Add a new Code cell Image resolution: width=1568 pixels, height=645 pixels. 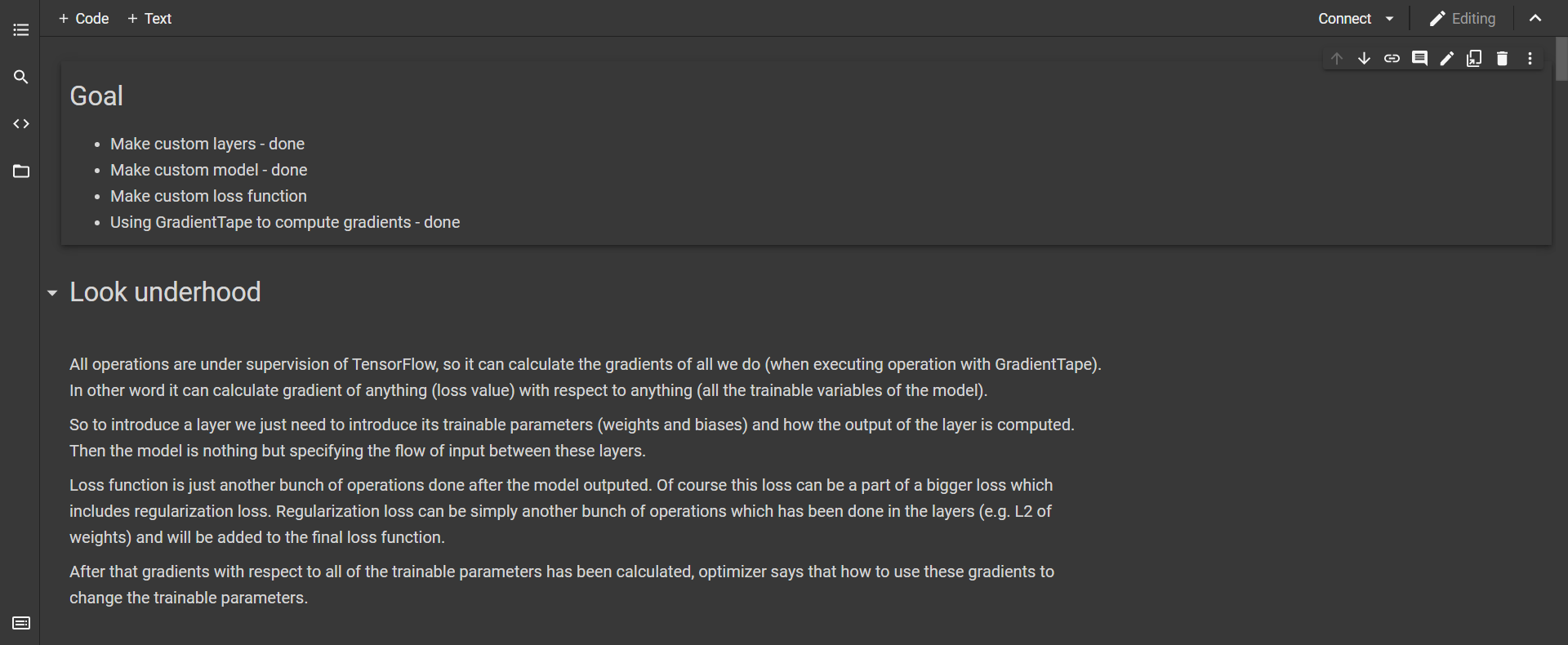click(x=84, y=19)
